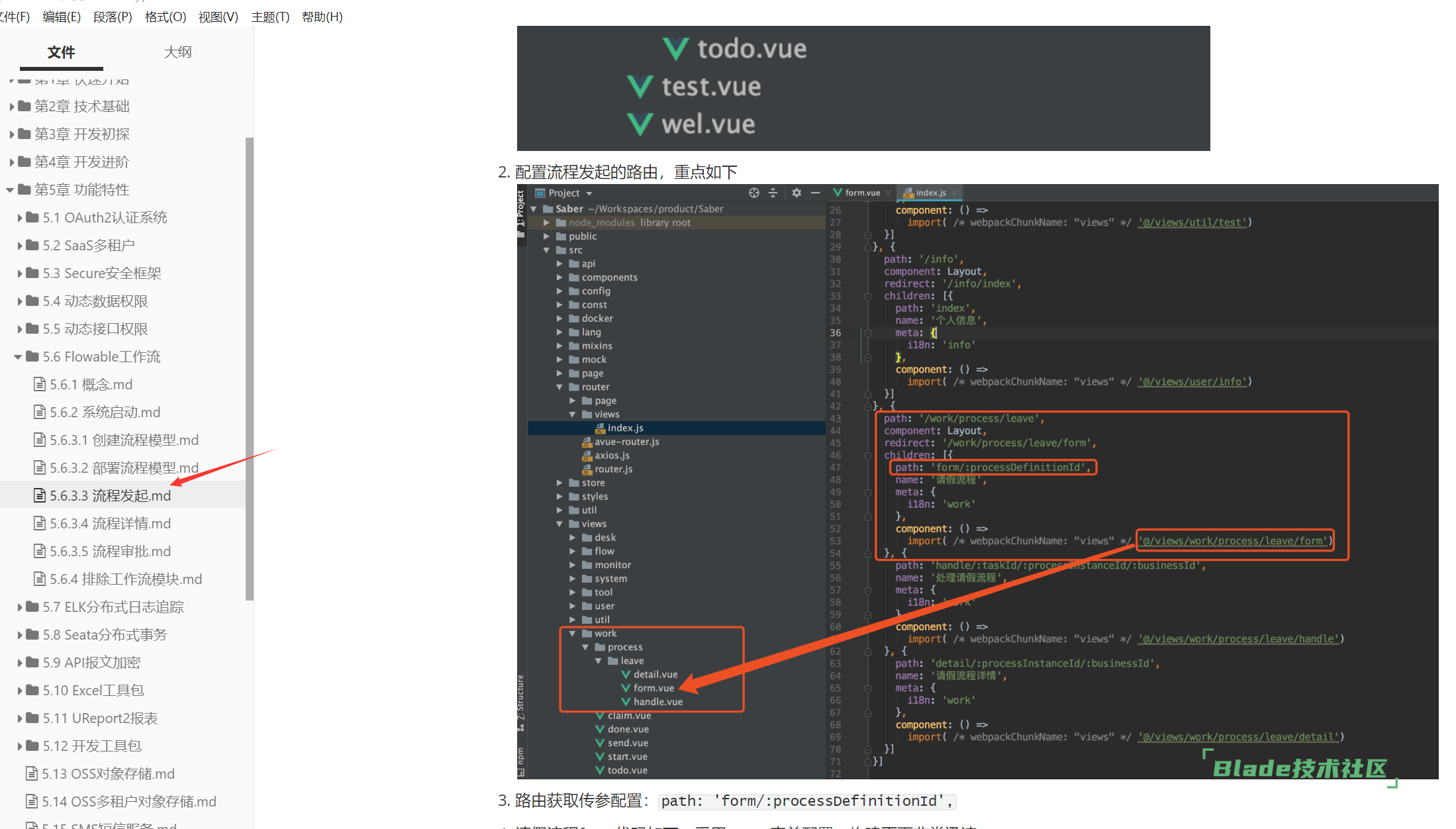This screenshot has height=829, width=1456.
Task: Open the 编辑(E) menu
Action: coord(62,17)
